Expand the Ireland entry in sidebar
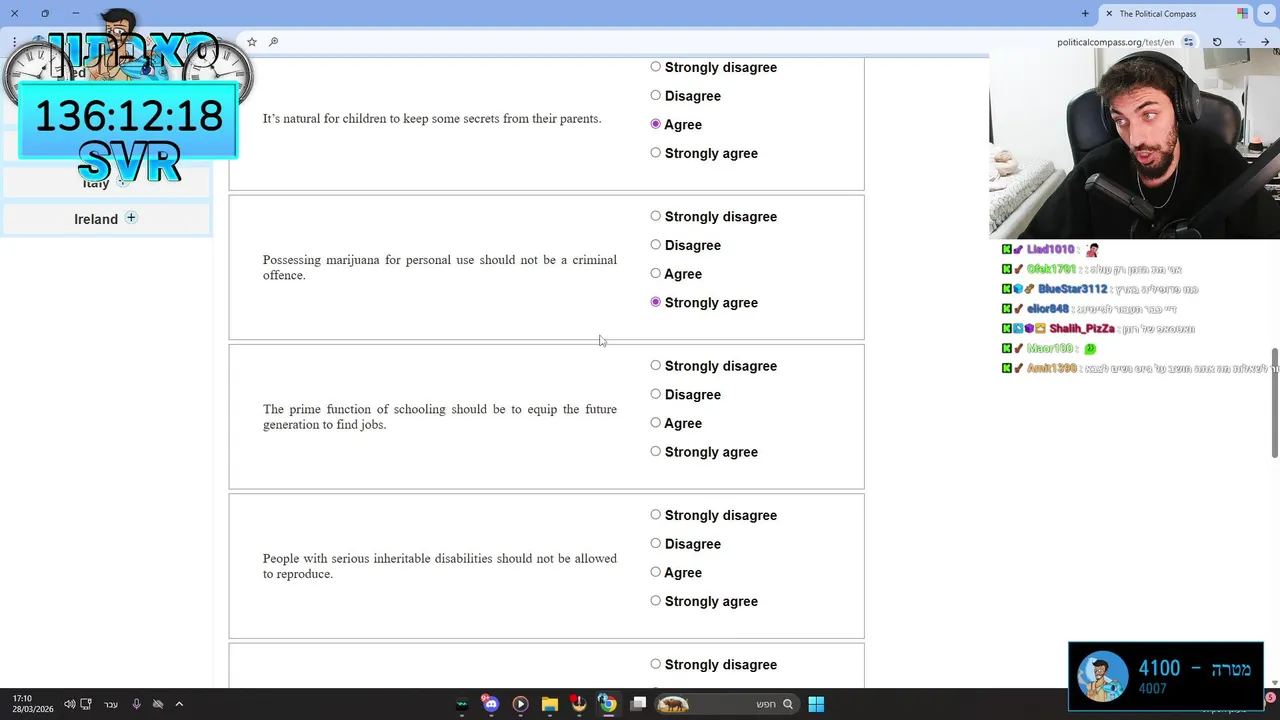This screenshot has width=1280, height=720. [x=131, y=218]
